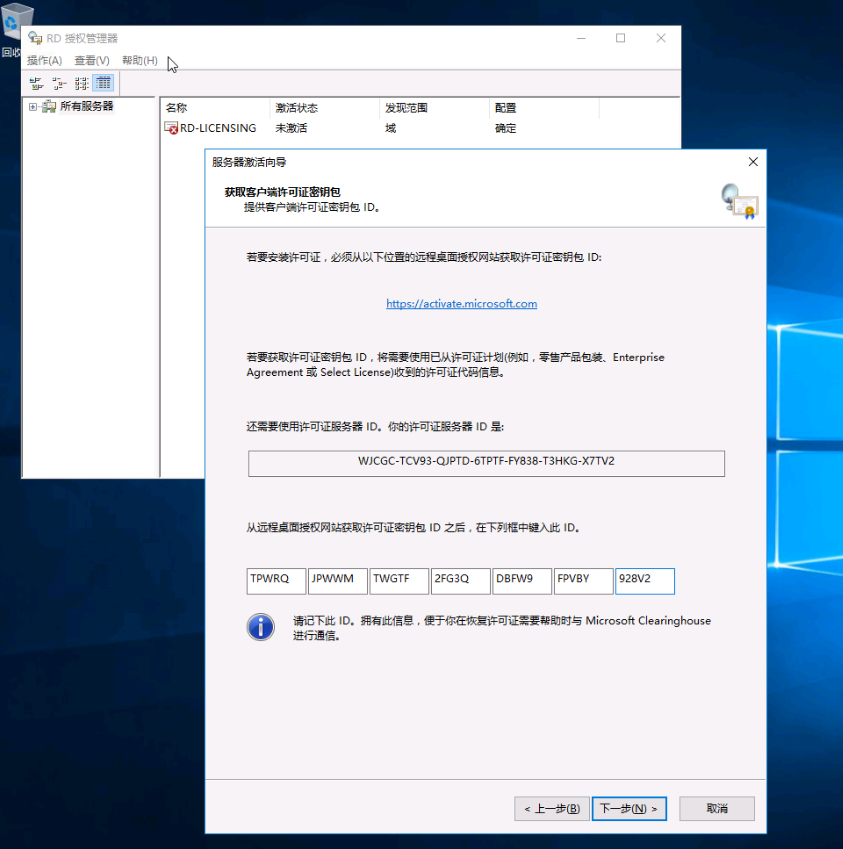The height and width of the screenshot is (849, 843).
Task: Click the 所有服务器 tree node icon
Action: 48,106
